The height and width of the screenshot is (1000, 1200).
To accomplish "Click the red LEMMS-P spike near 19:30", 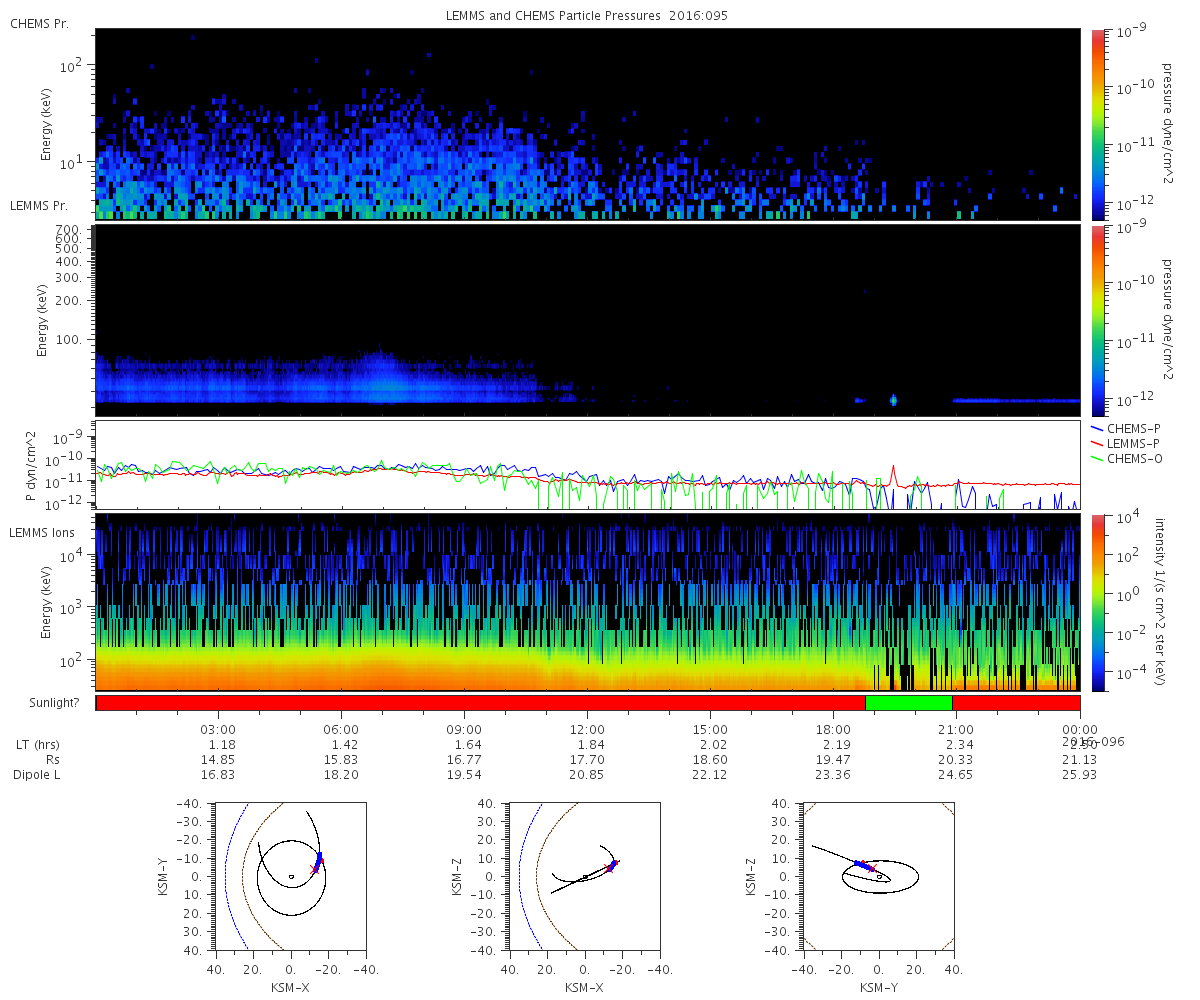I will point(893,472).
